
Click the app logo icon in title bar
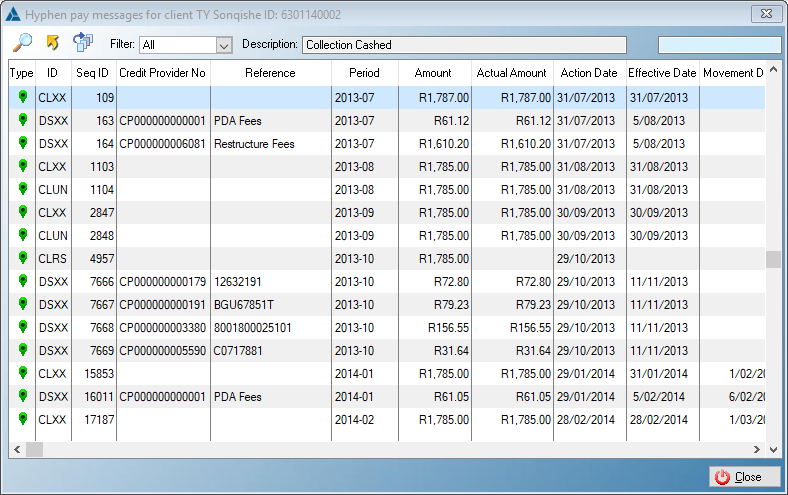pos(13,14)
